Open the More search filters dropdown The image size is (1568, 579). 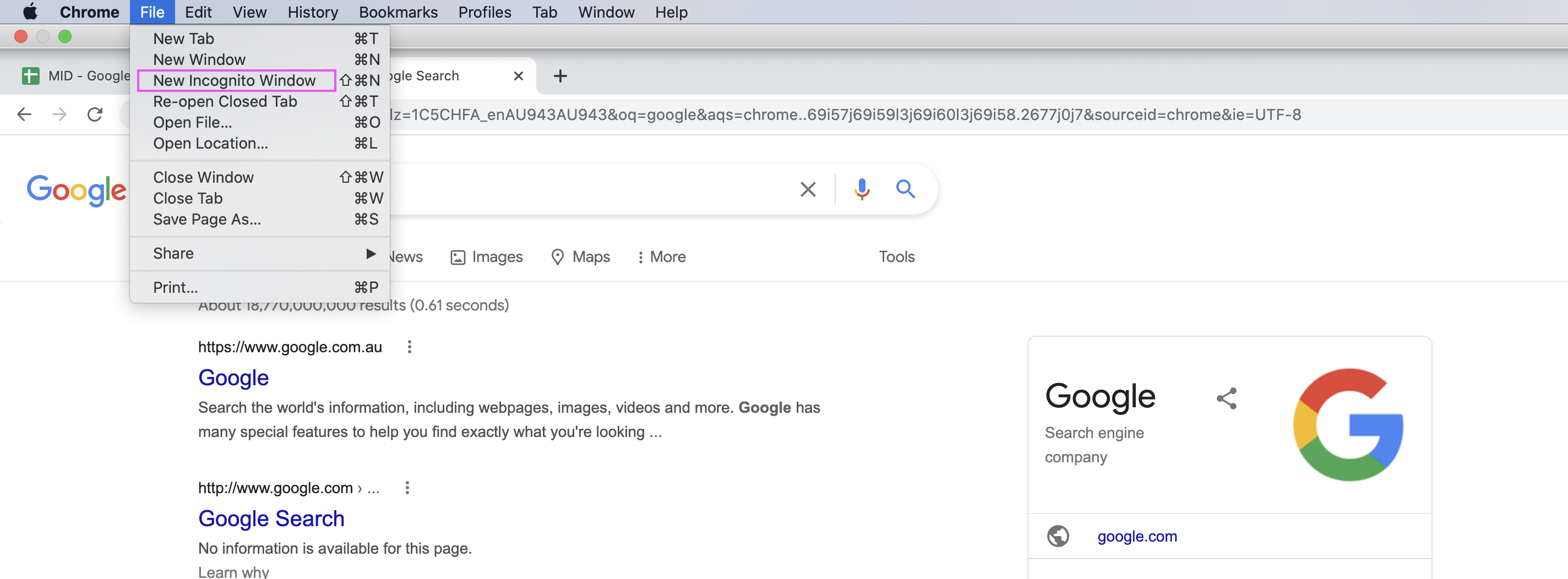[x=661, y=256]
